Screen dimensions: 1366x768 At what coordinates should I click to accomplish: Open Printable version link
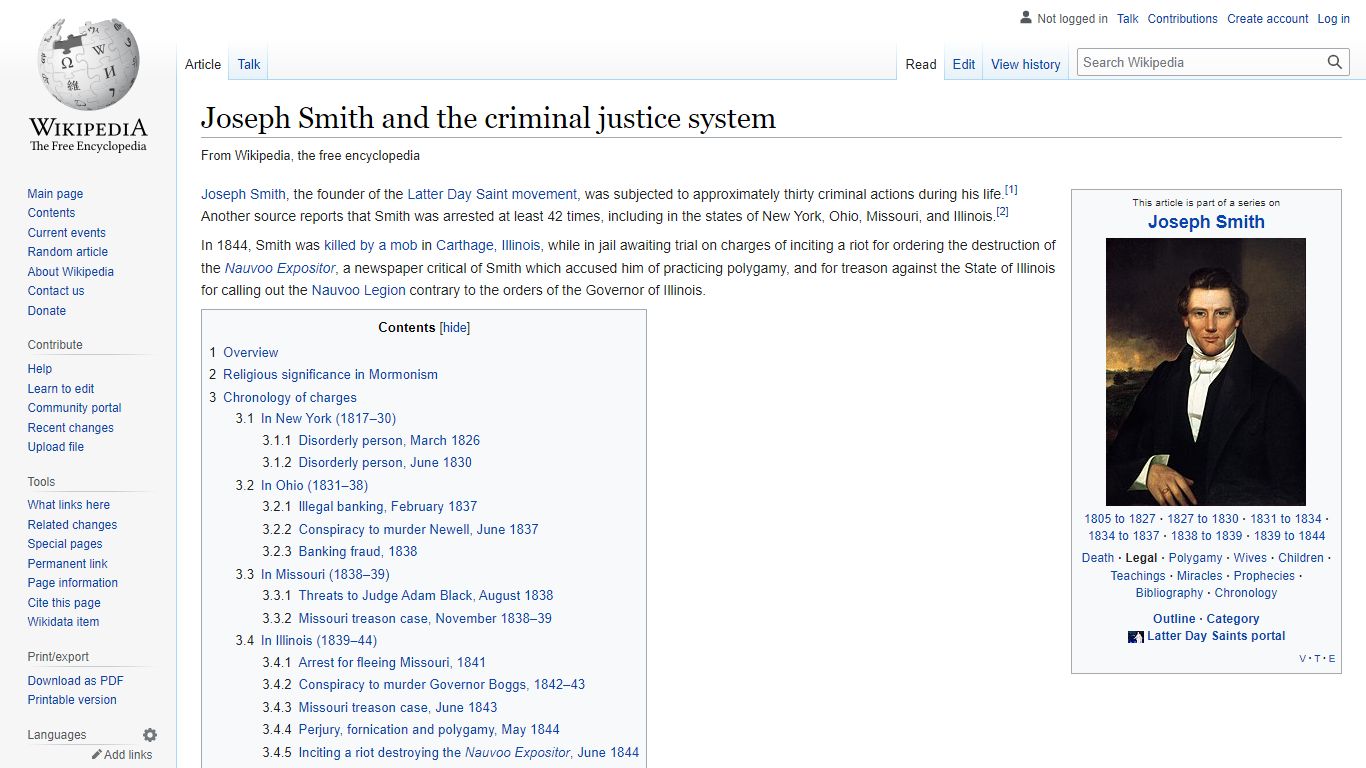pos(72,700)
